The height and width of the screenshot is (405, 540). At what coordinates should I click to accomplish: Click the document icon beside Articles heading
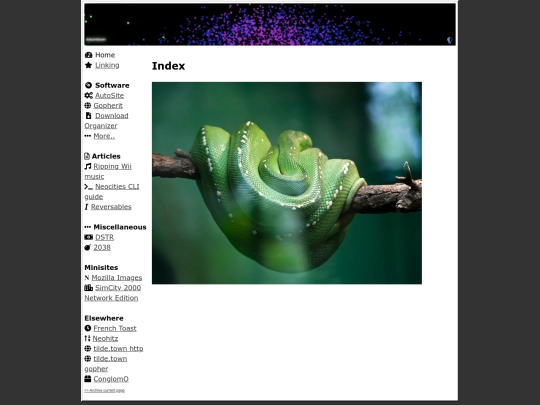(x=87, y=156)
